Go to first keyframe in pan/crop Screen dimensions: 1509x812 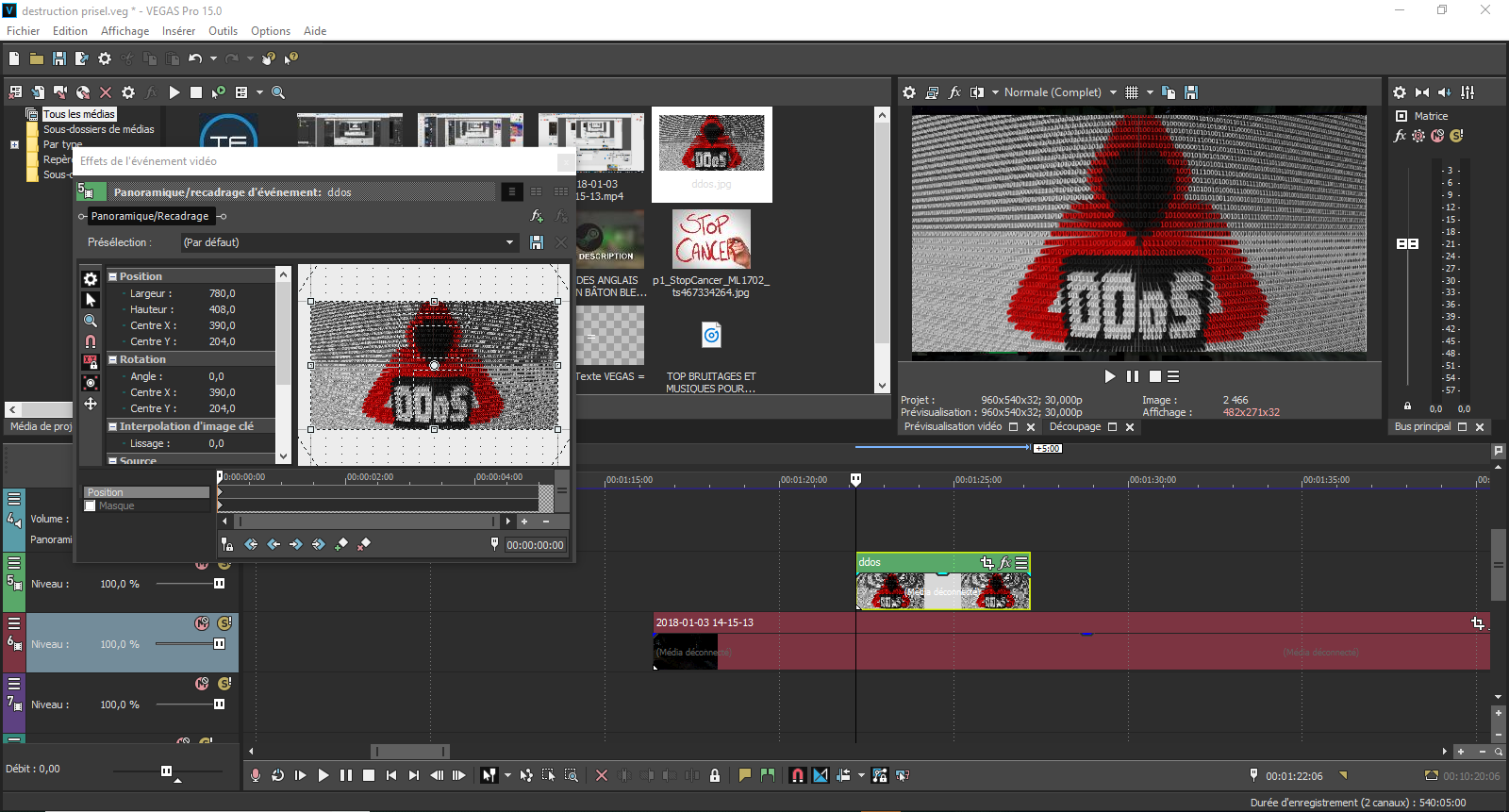coord(251,544)
